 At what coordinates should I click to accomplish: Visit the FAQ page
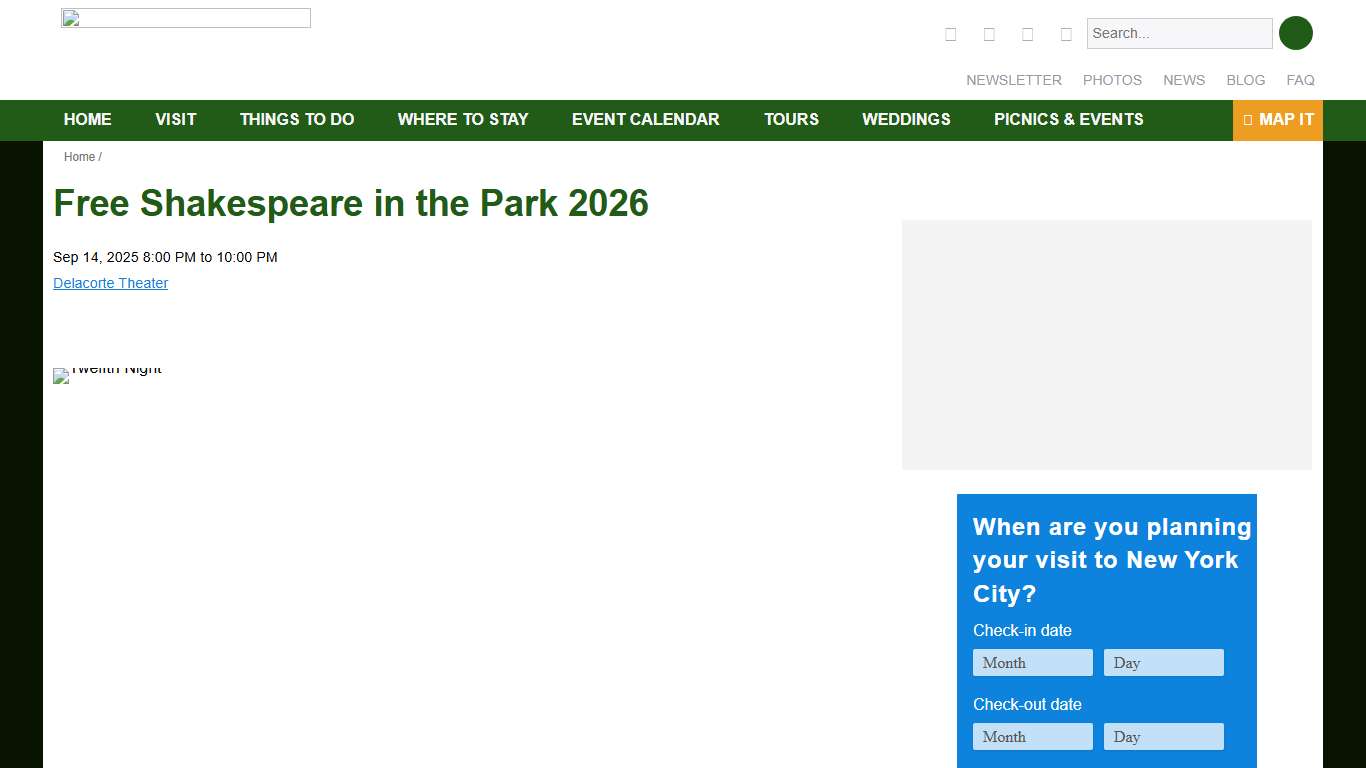coord(1300,80)
